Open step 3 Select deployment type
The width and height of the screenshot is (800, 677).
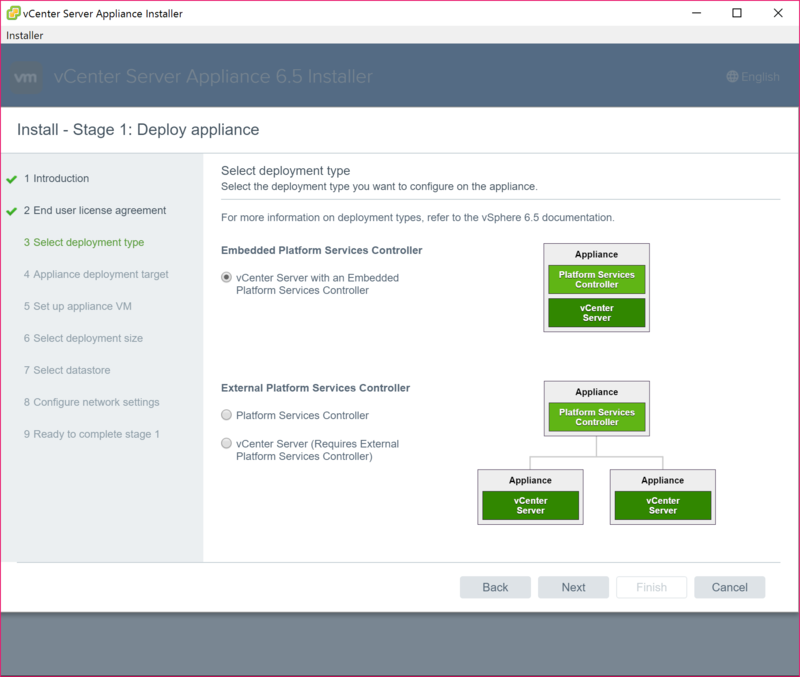tap(84, 242)
